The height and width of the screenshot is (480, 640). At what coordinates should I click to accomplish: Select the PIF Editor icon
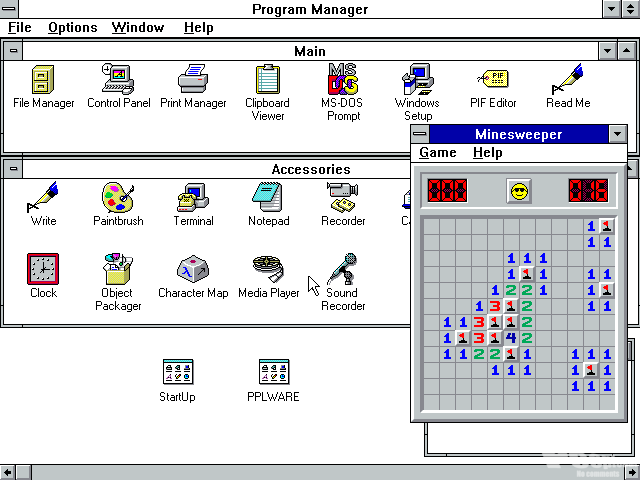click(x=493, y=79)
